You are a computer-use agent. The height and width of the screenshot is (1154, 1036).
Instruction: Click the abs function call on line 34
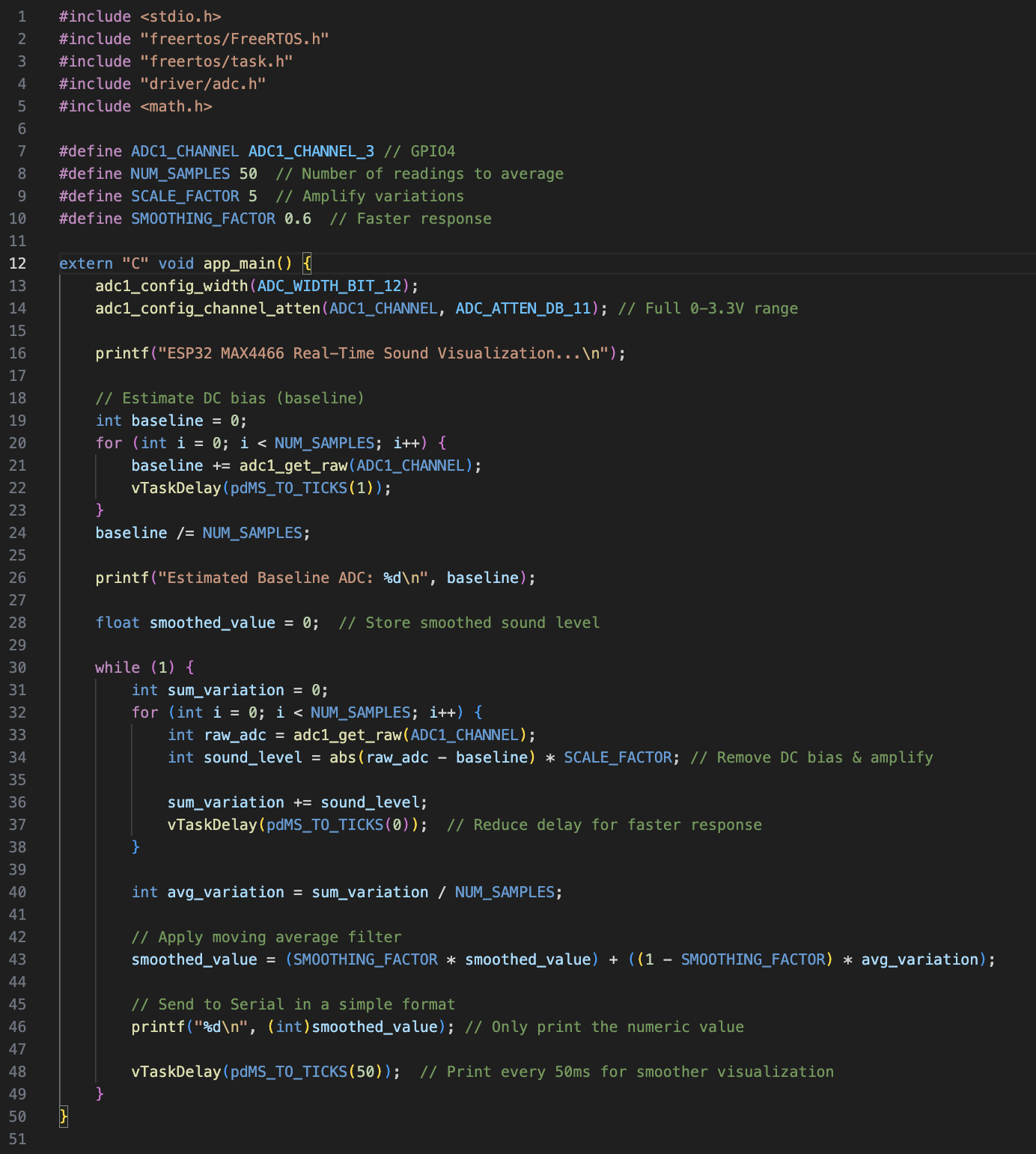(x=342, y=757)
